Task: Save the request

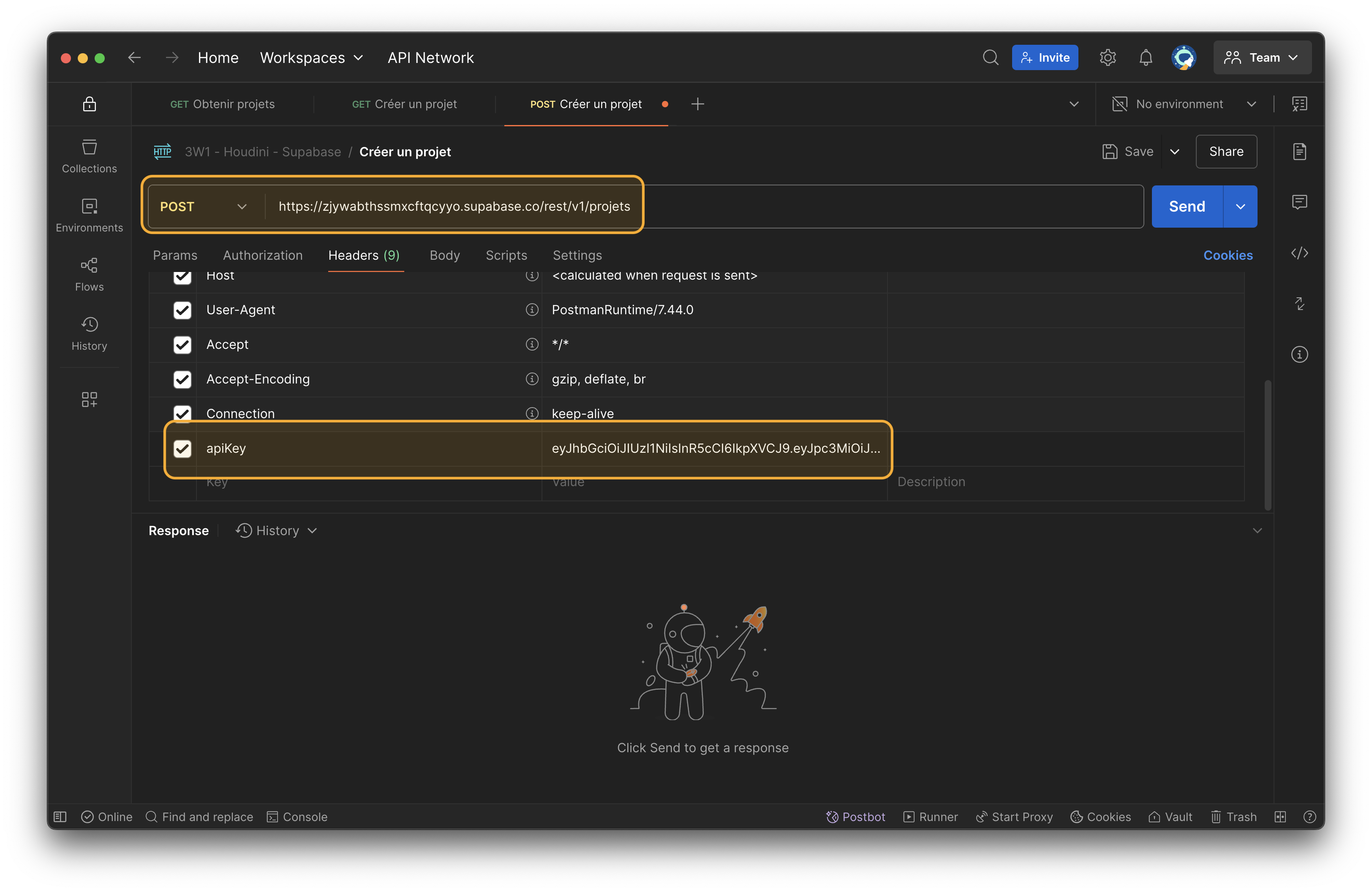Action: click(x=1127, y=152)
